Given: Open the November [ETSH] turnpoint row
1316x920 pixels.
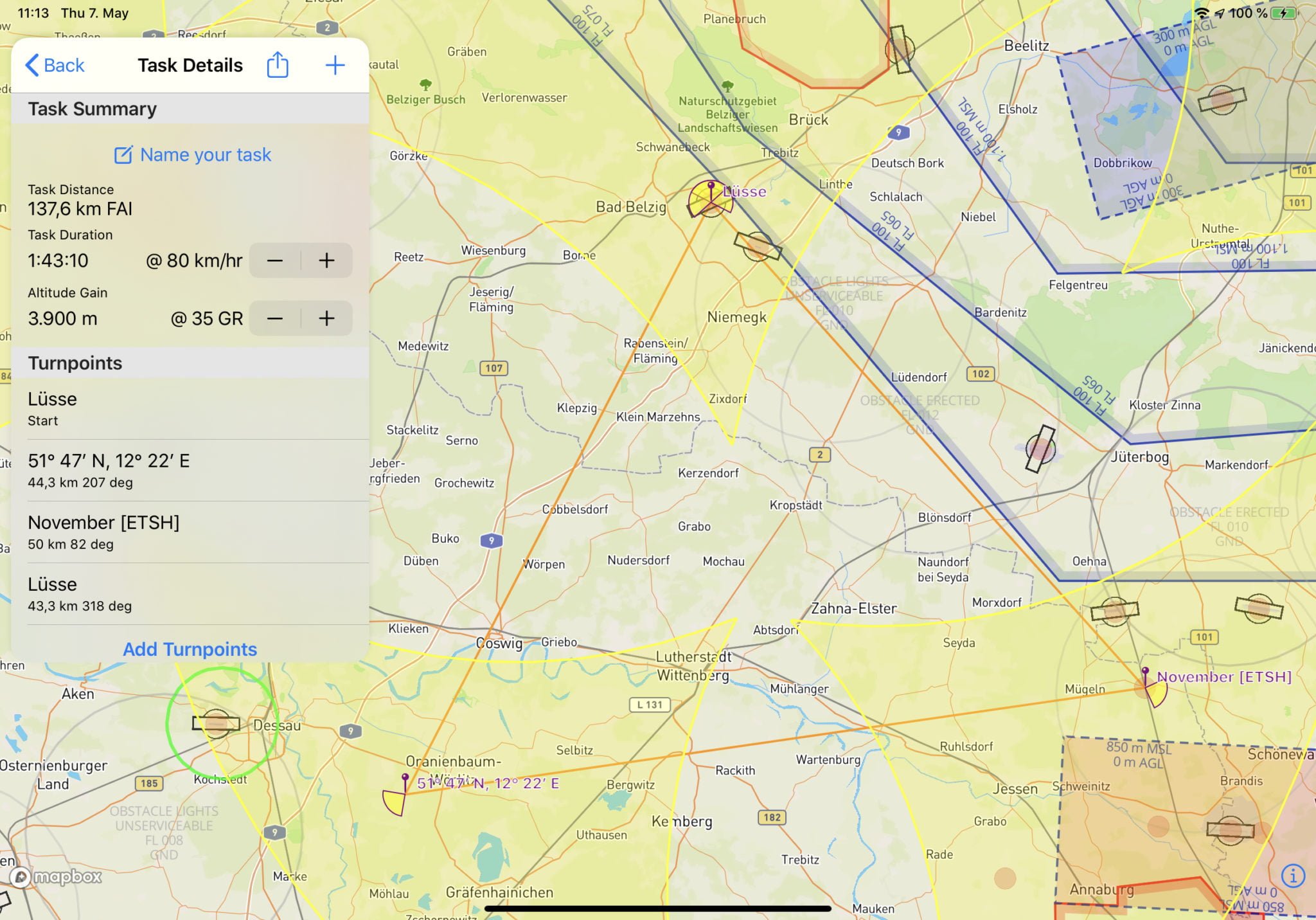Looking at the screenshot, I should [190, 532].
